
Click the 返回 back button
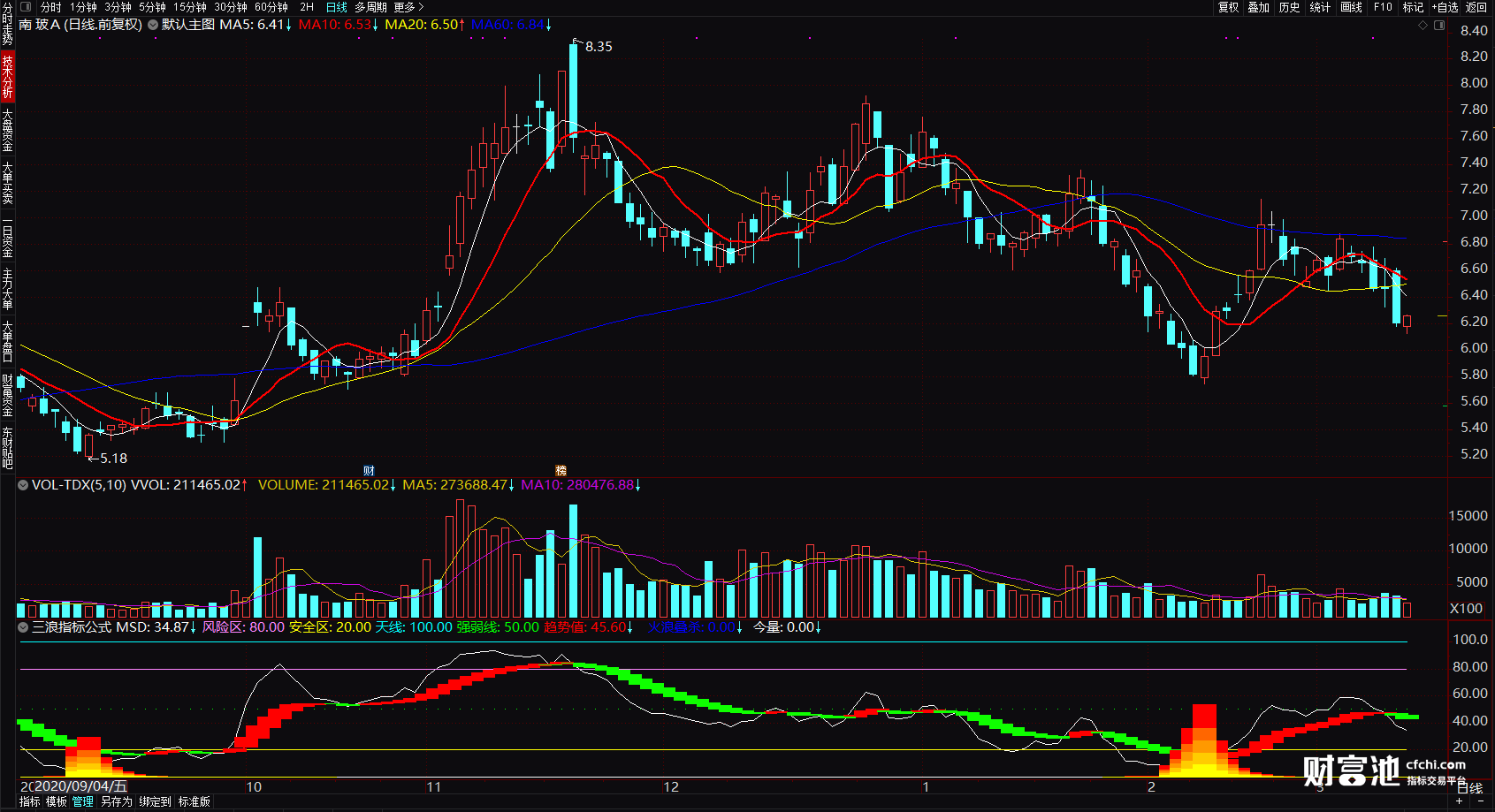pos(1476,7)
